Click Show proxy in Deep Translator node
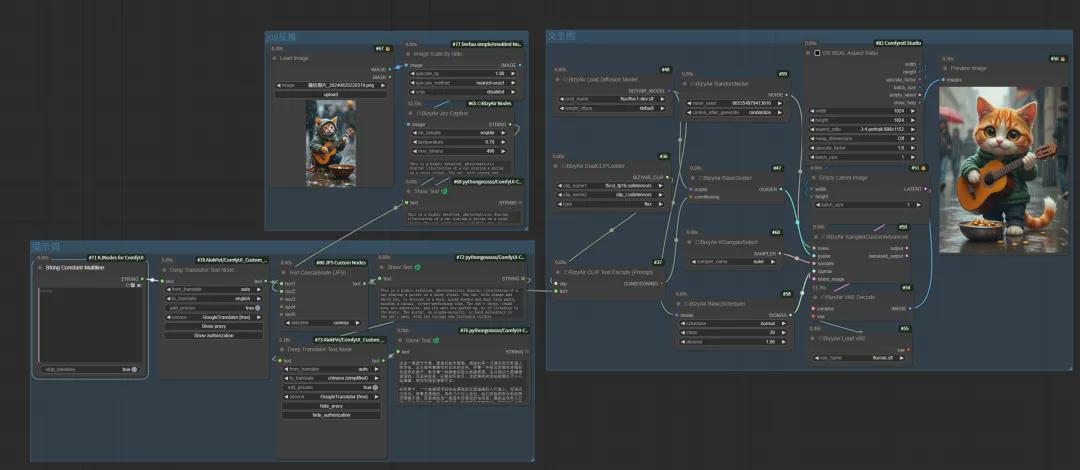Viewport: 1080px width, 470px height. click(213, 326)
